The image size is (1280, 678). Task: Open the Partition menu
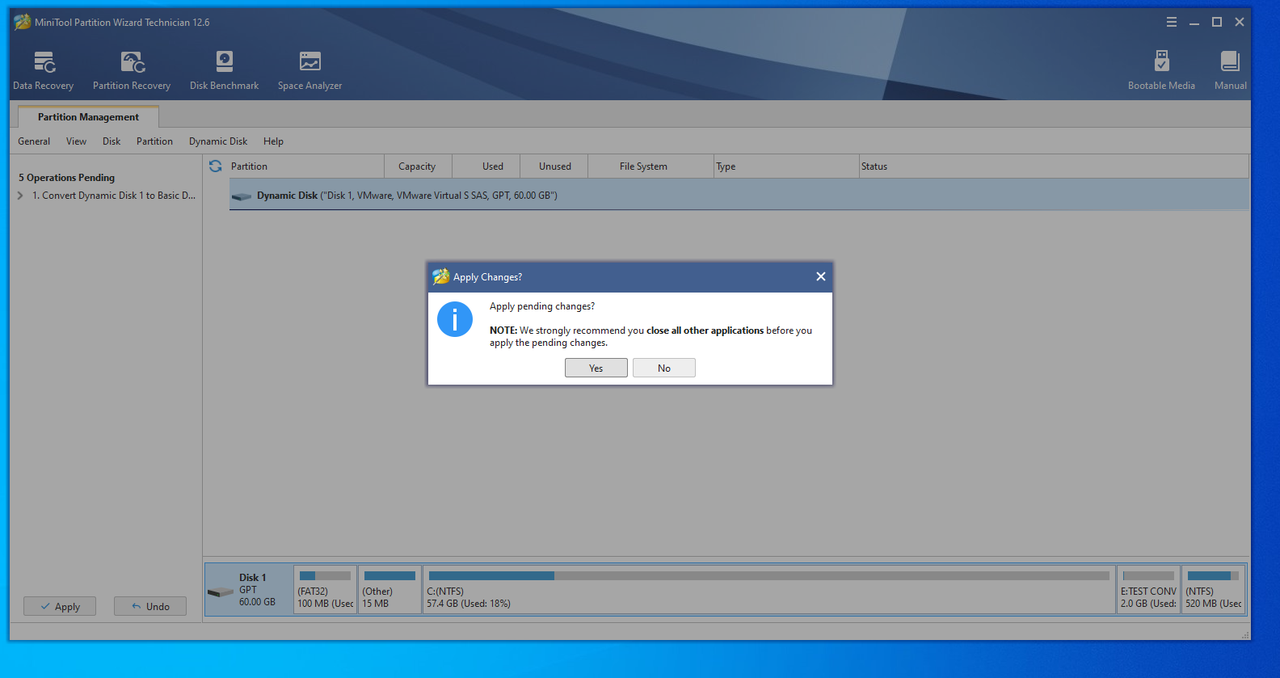coord(155,141)
